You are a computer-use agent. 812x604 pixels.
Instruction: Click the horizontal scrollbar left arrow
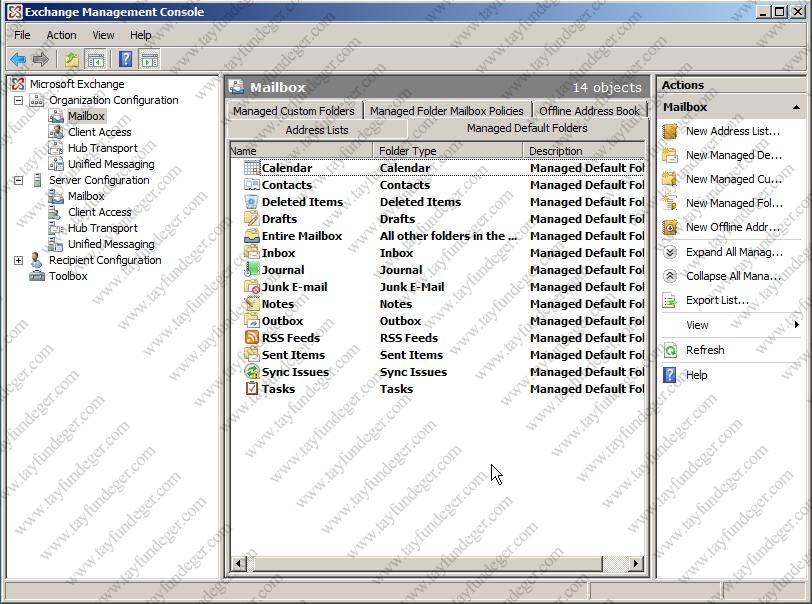[x=239, y=563]
